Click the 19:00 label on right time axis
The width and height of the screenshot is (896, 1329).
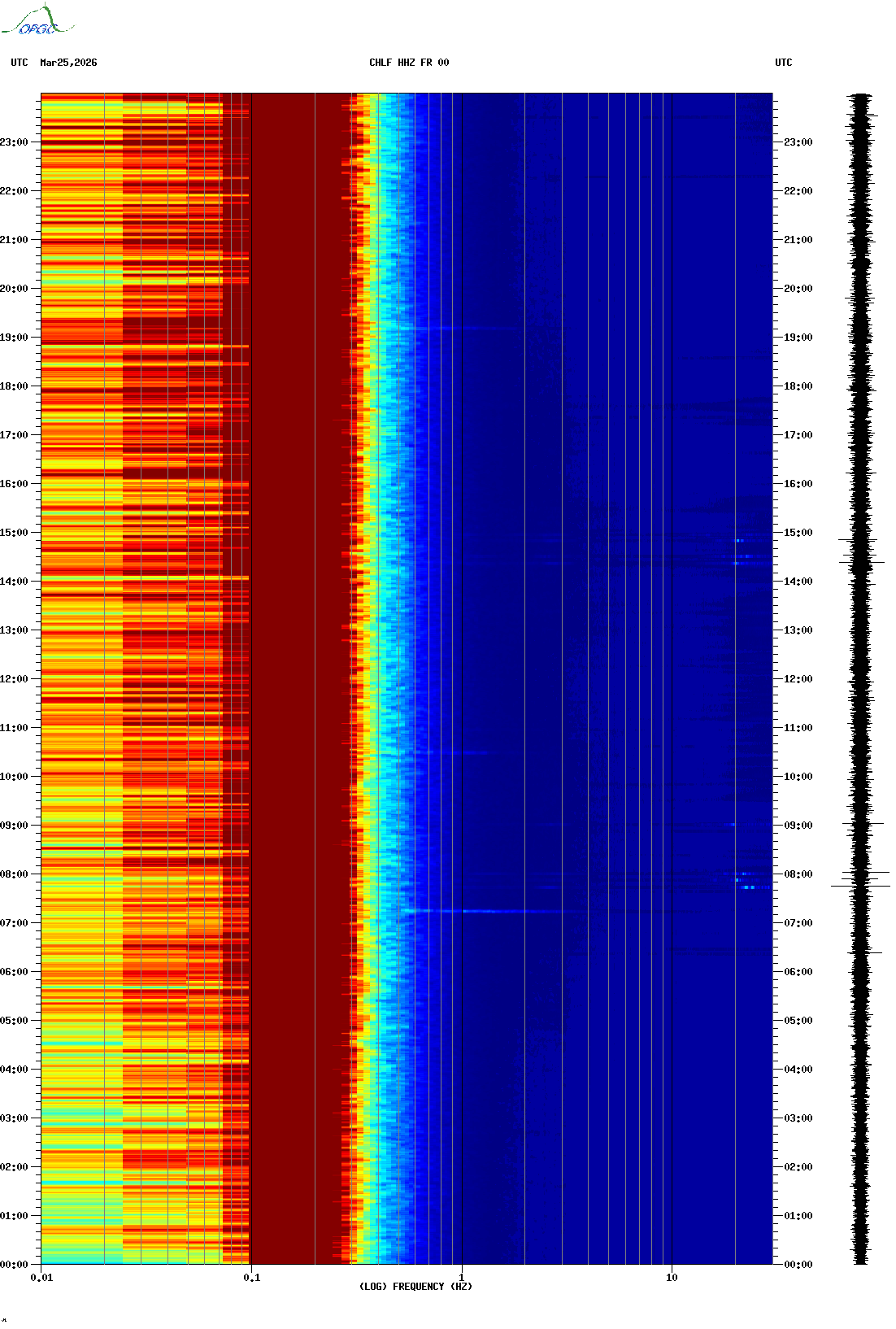(x=798, y=338)
